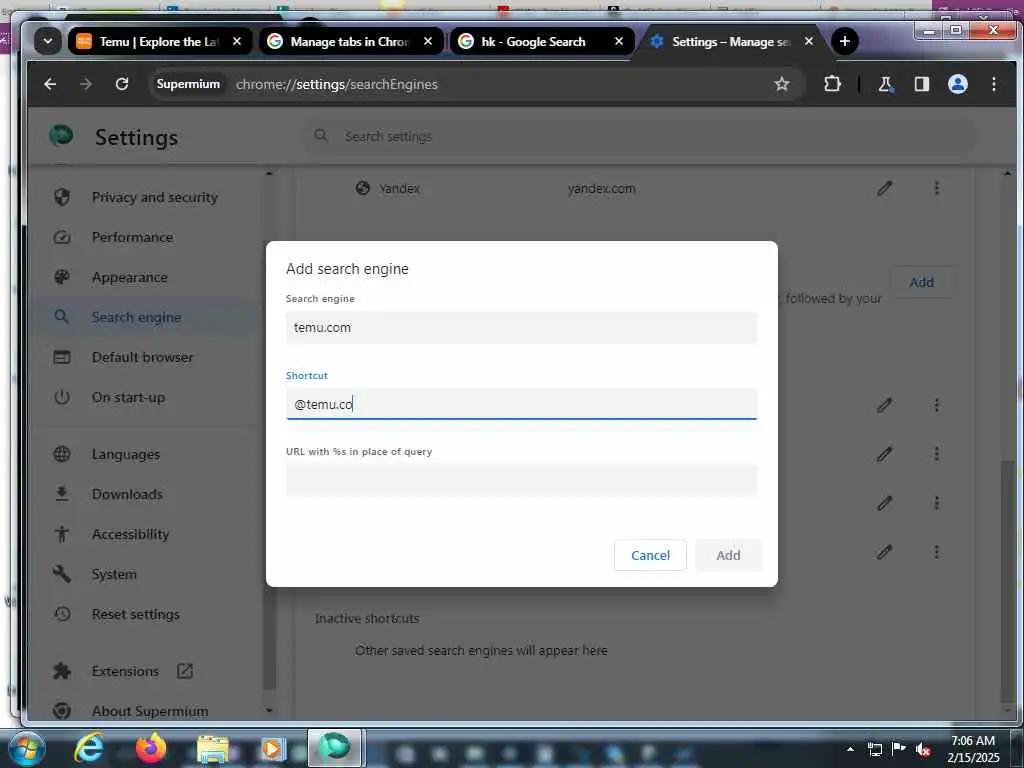This screenshot has height=768, width=1024.
Task: Open Languages settings
Action: [125, 454]
